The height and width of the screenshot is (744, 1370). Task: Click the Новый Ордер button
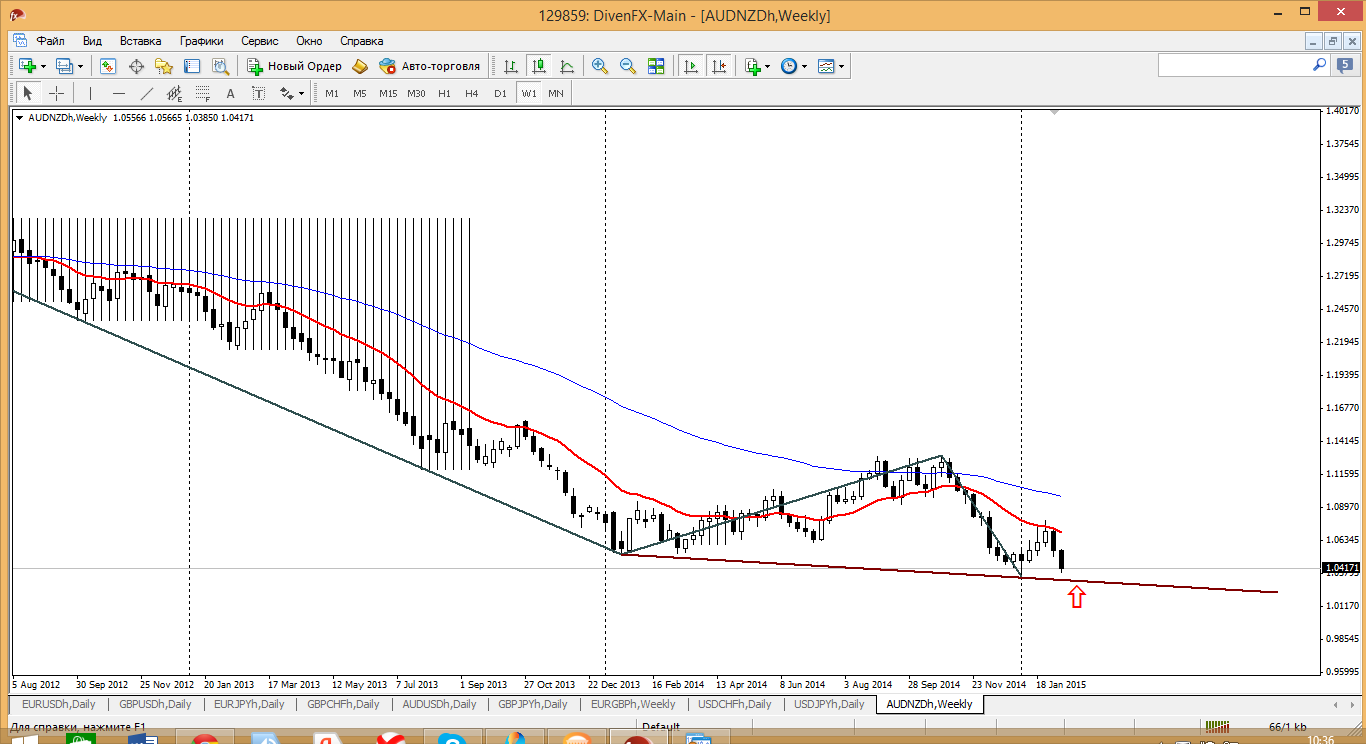[x=294, y=66]
